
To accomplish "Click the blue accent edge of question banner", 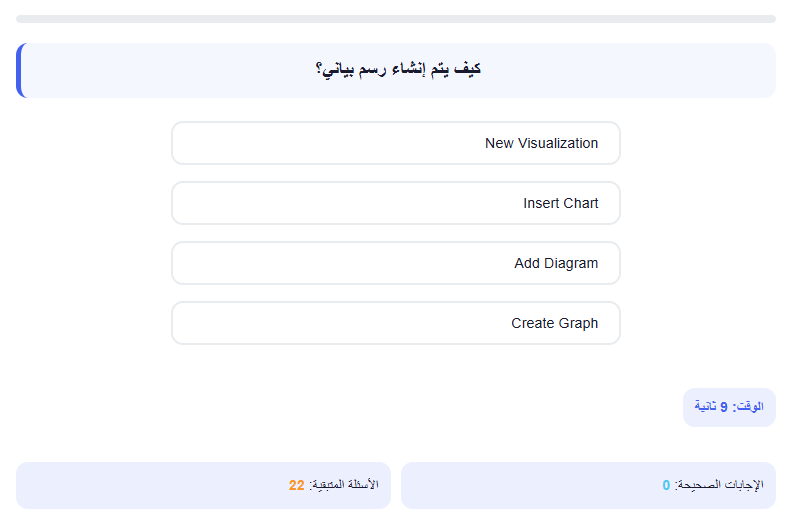I will click(x=20, y=70).
